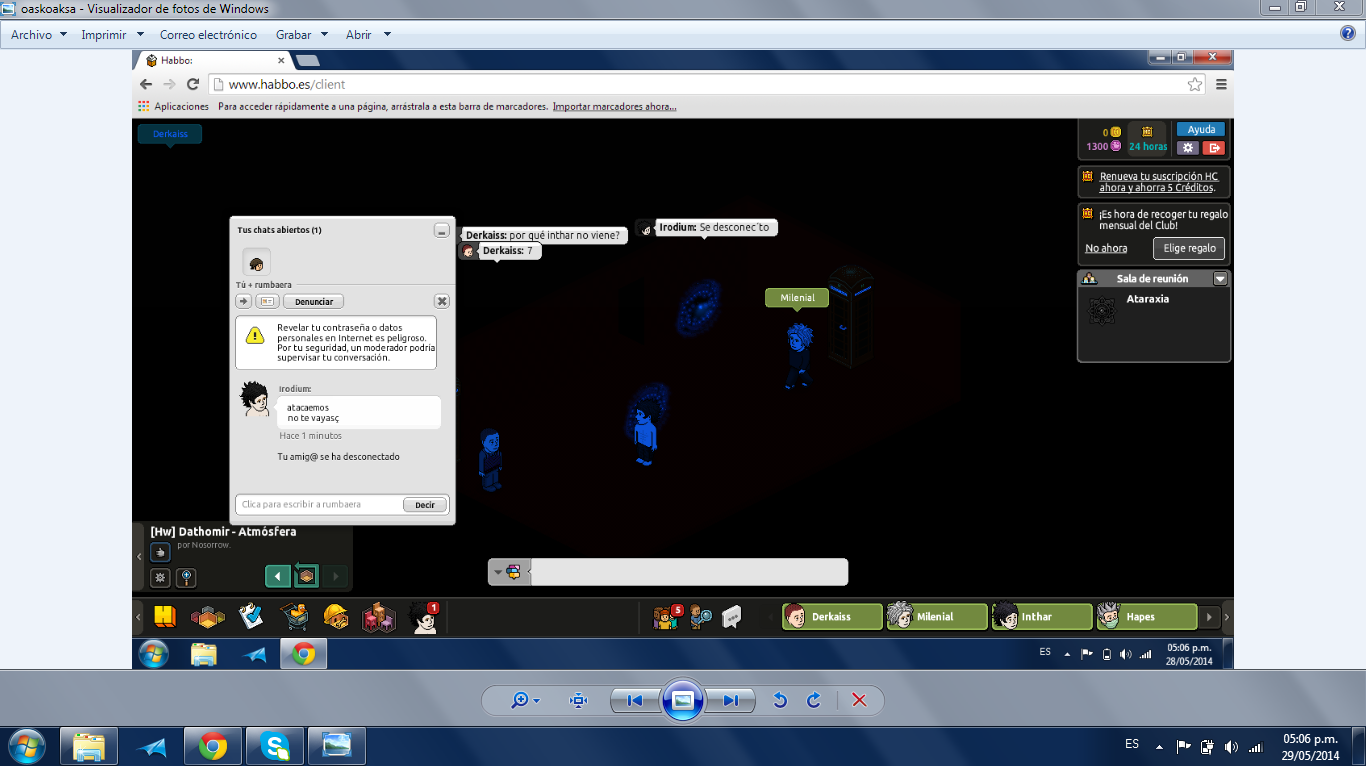Screen dimensions: 1366x766
Task: Delete photo with red X icon
Action: coord(859,700)
